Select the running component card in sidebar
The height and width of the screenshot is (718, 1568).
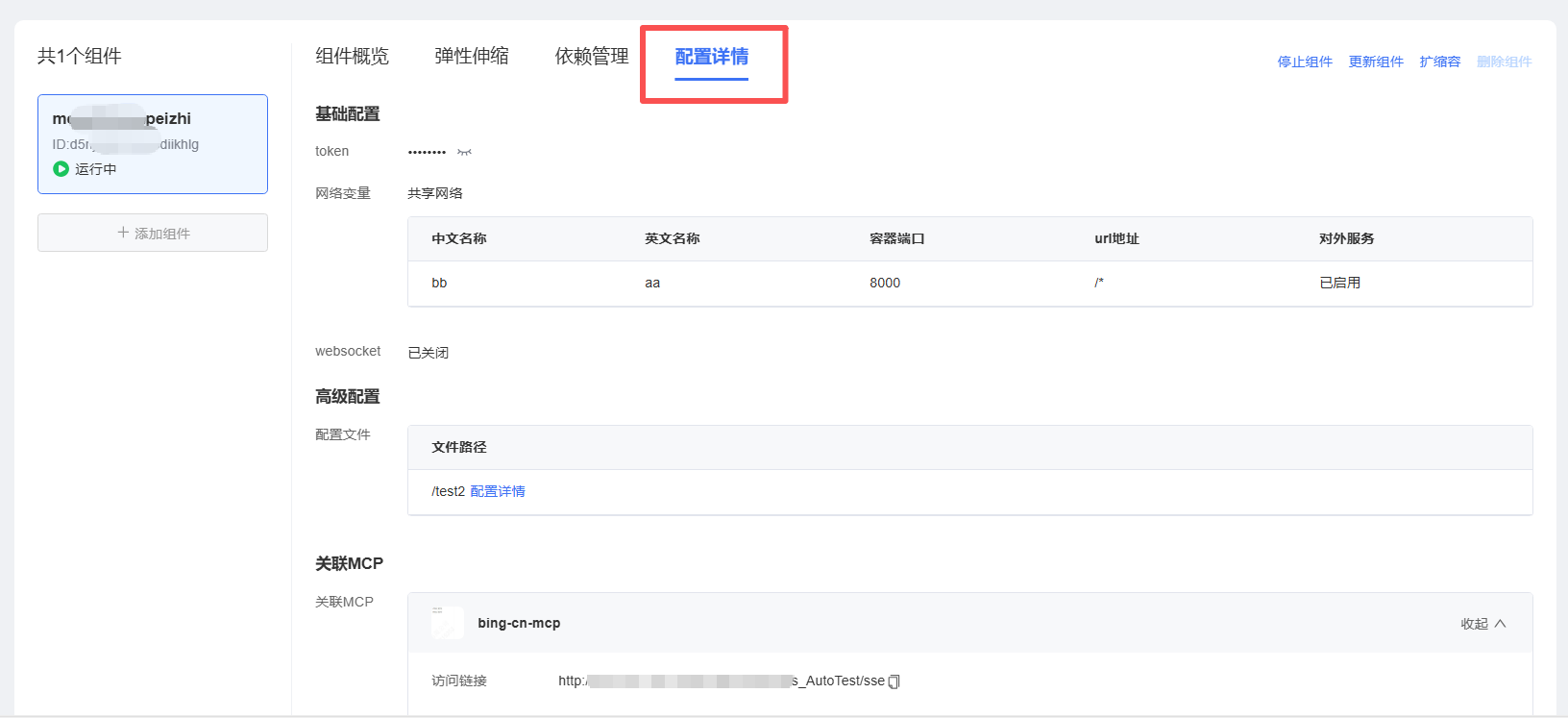coord(153,144)
